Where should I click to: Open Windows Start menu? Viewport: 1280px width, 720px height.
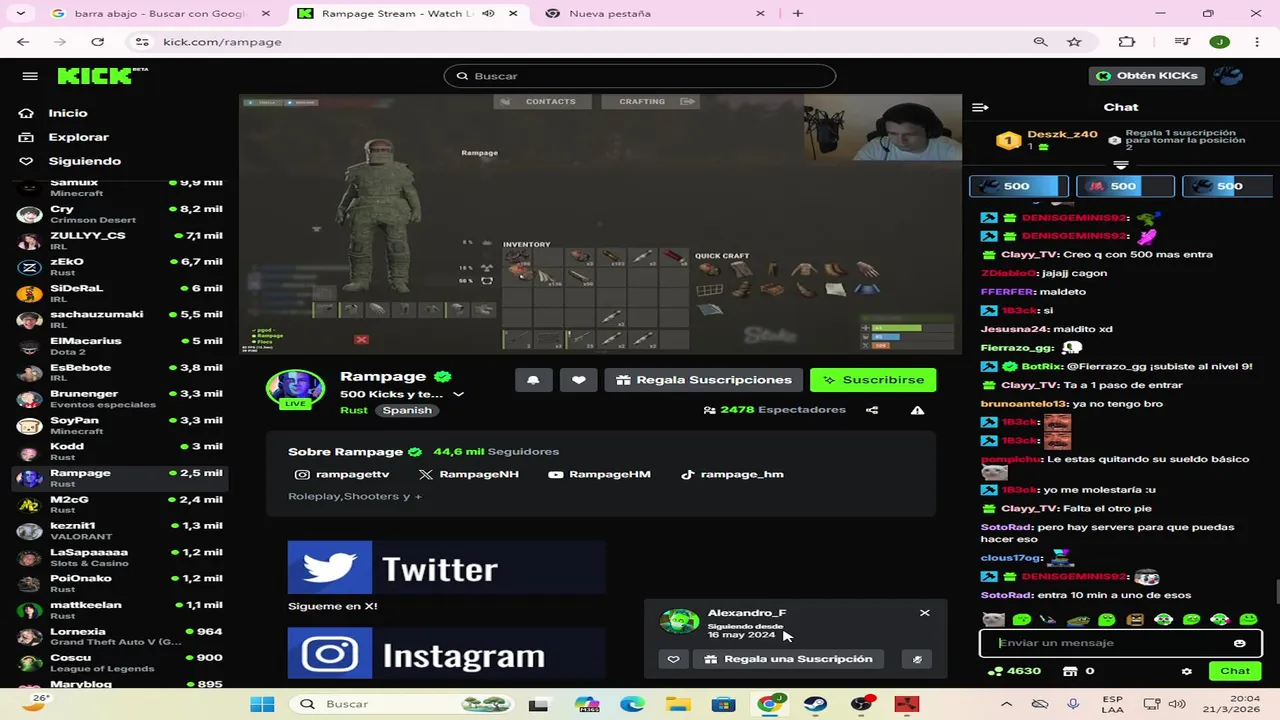[262, 704]
